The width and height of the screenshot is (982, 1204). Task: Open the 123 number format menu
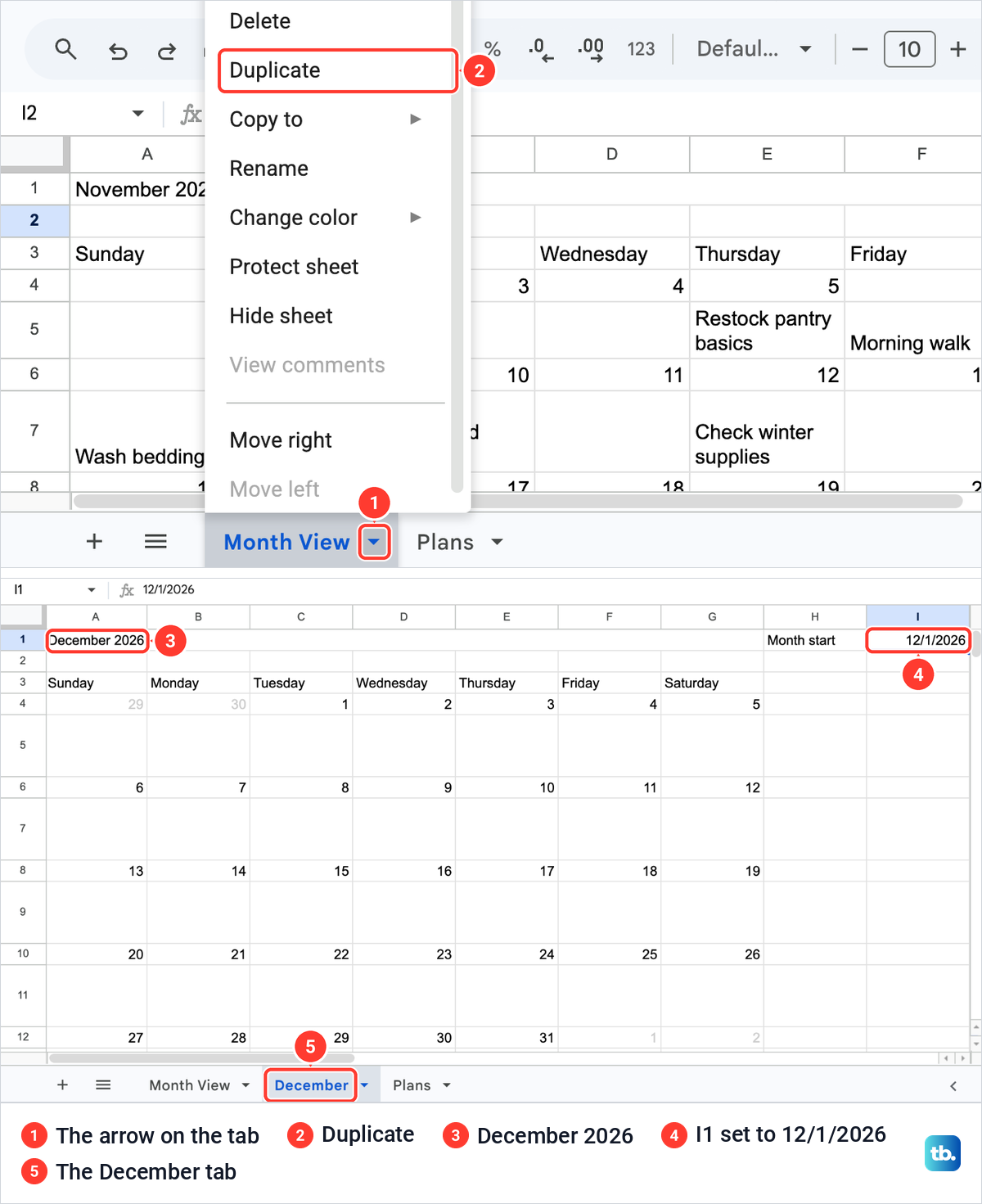click(641, 49)
